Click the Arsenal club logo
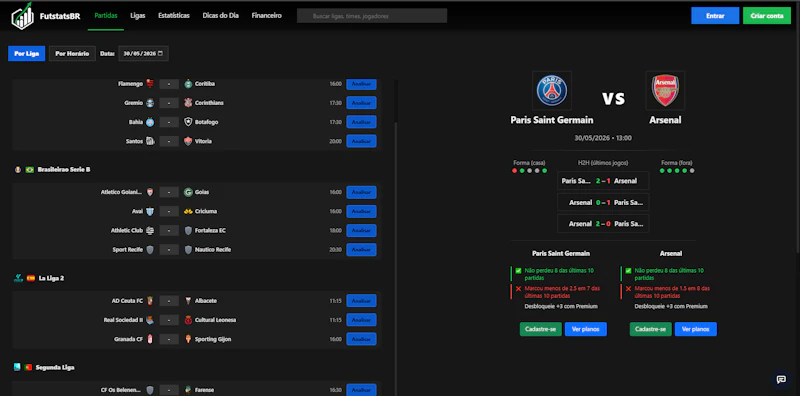Screen dimensions: 800x396 click(x=665, y=91)
